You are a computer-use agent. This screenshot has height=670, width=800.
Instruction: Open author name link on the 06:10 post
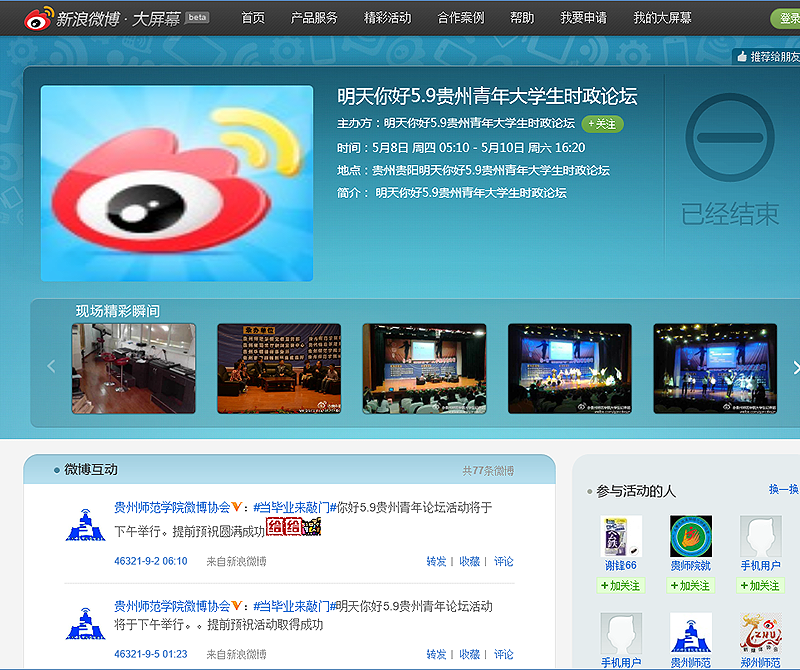pyautogui.click(x=172, y=507)
